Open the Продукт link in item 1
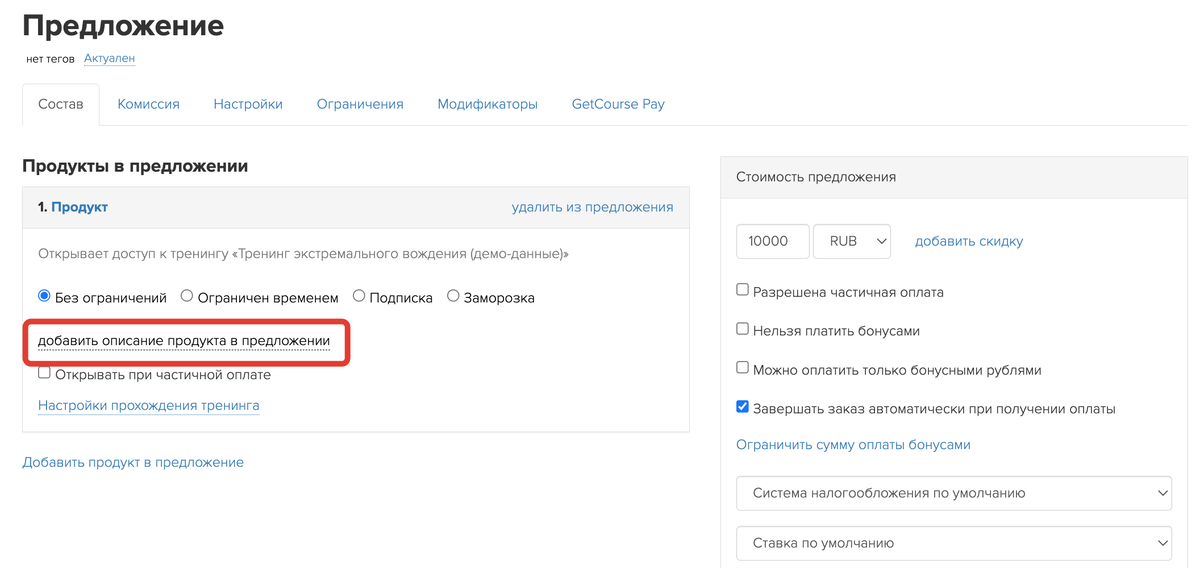1200x568 pixels. click(x=79, y=207)
